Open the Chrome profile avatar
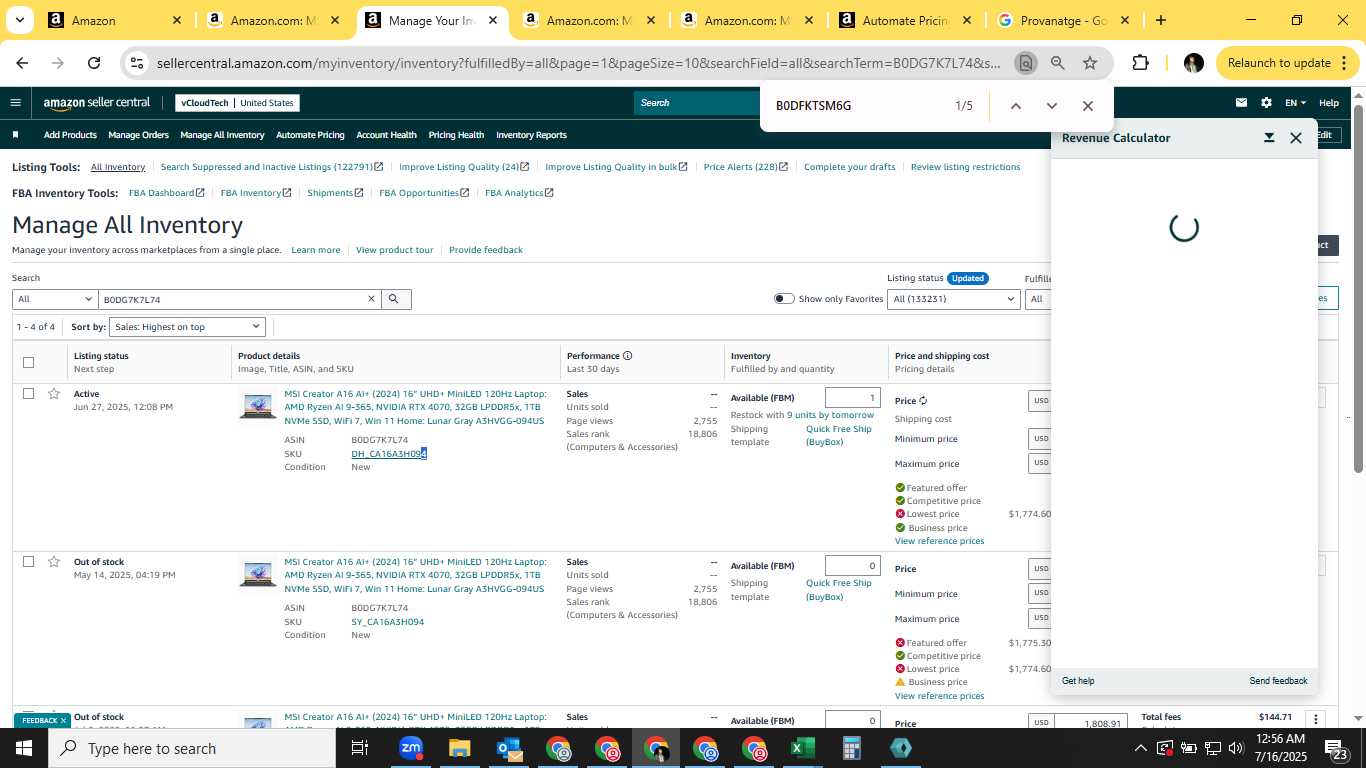 1193,63
